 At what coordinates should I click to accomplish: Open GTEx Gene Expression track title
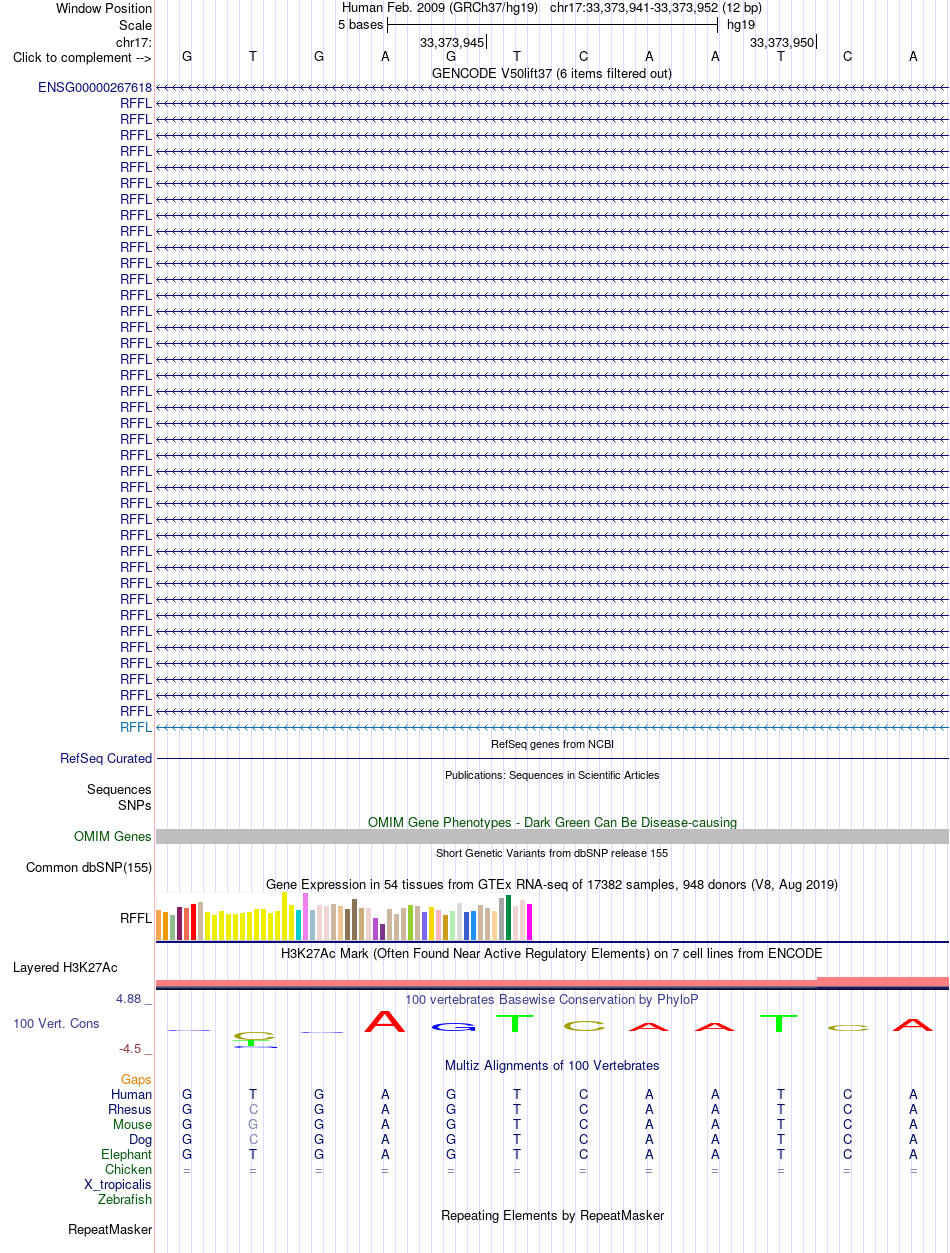[x=552, y=885]
